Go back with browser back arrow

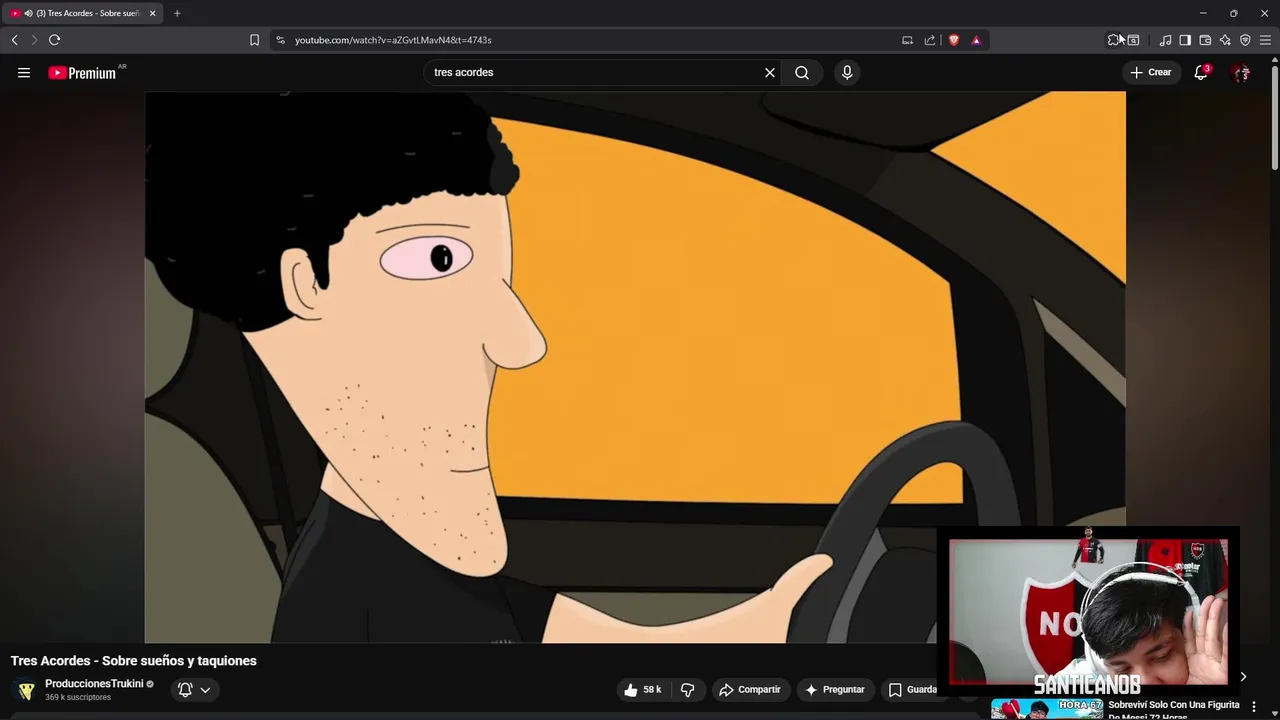[x=14, y=40]
